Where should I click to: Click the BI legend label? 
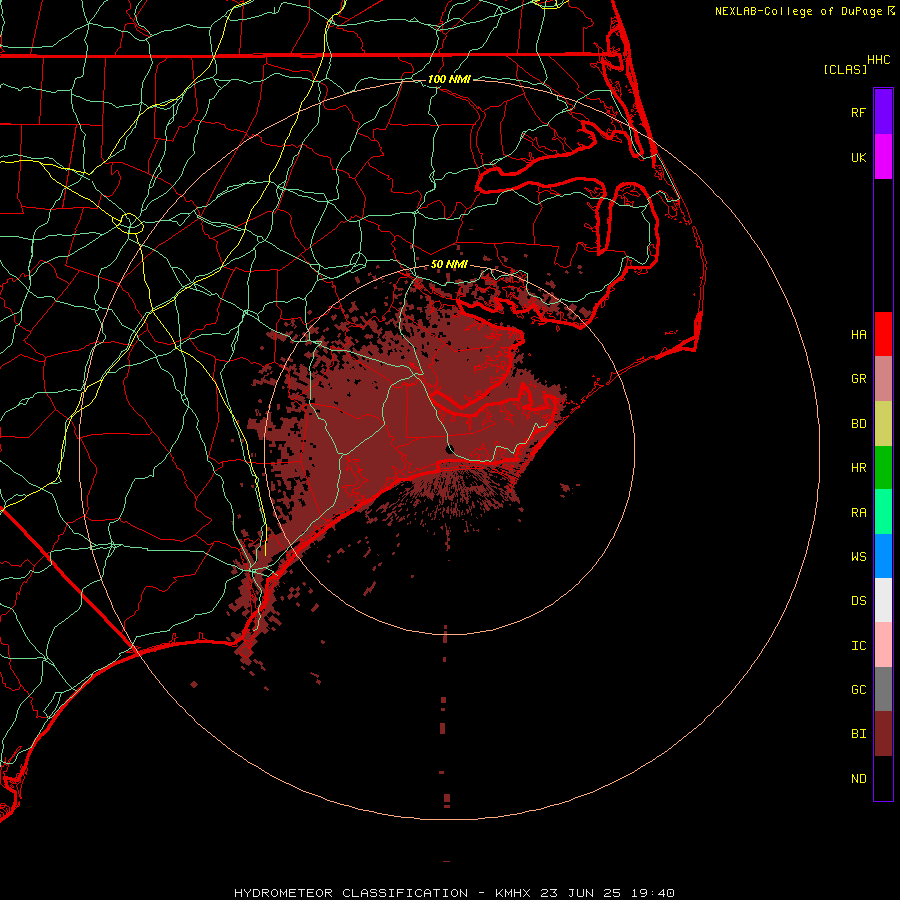coord(858,734)
